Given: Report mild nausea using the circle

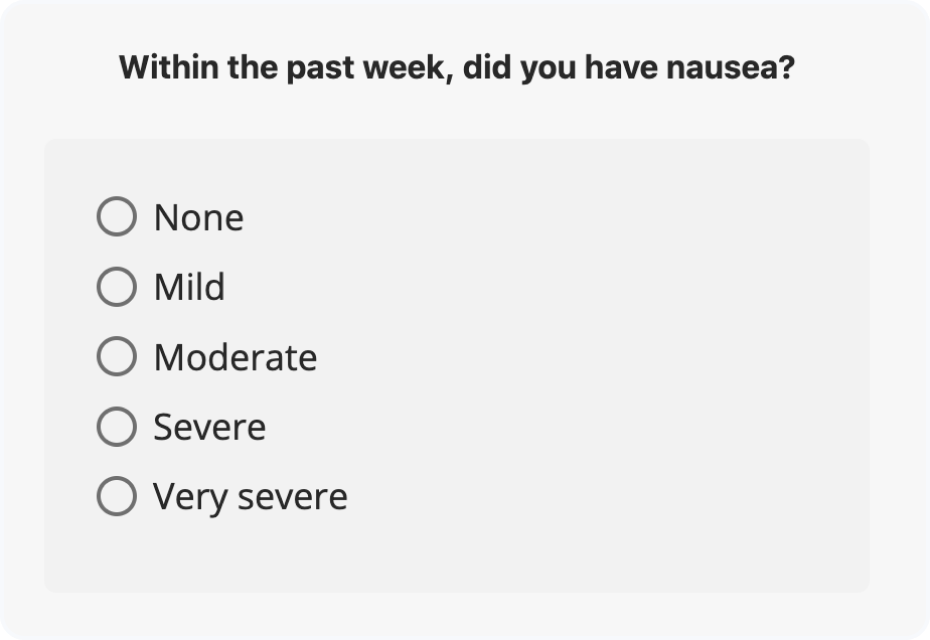Looking at the screenshot, I should click(117, 286).
